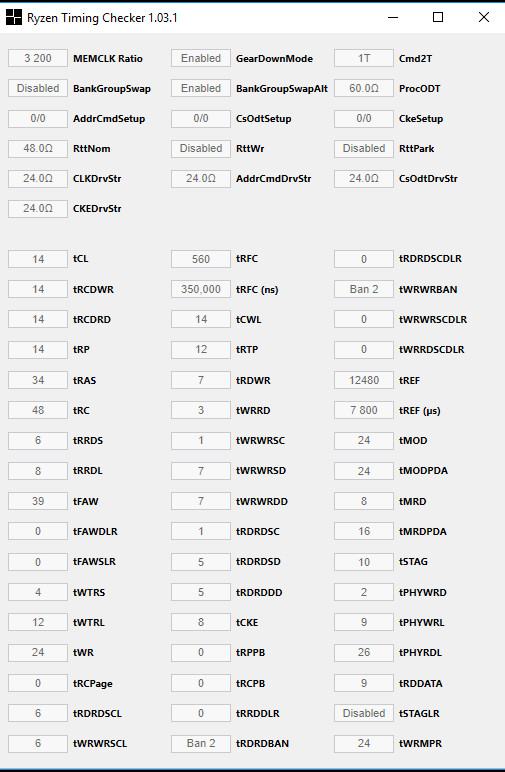The width and height of the screenshot is (505, 772).
Task: Click the tRFC (ns) value field
Action: point(201,289)
